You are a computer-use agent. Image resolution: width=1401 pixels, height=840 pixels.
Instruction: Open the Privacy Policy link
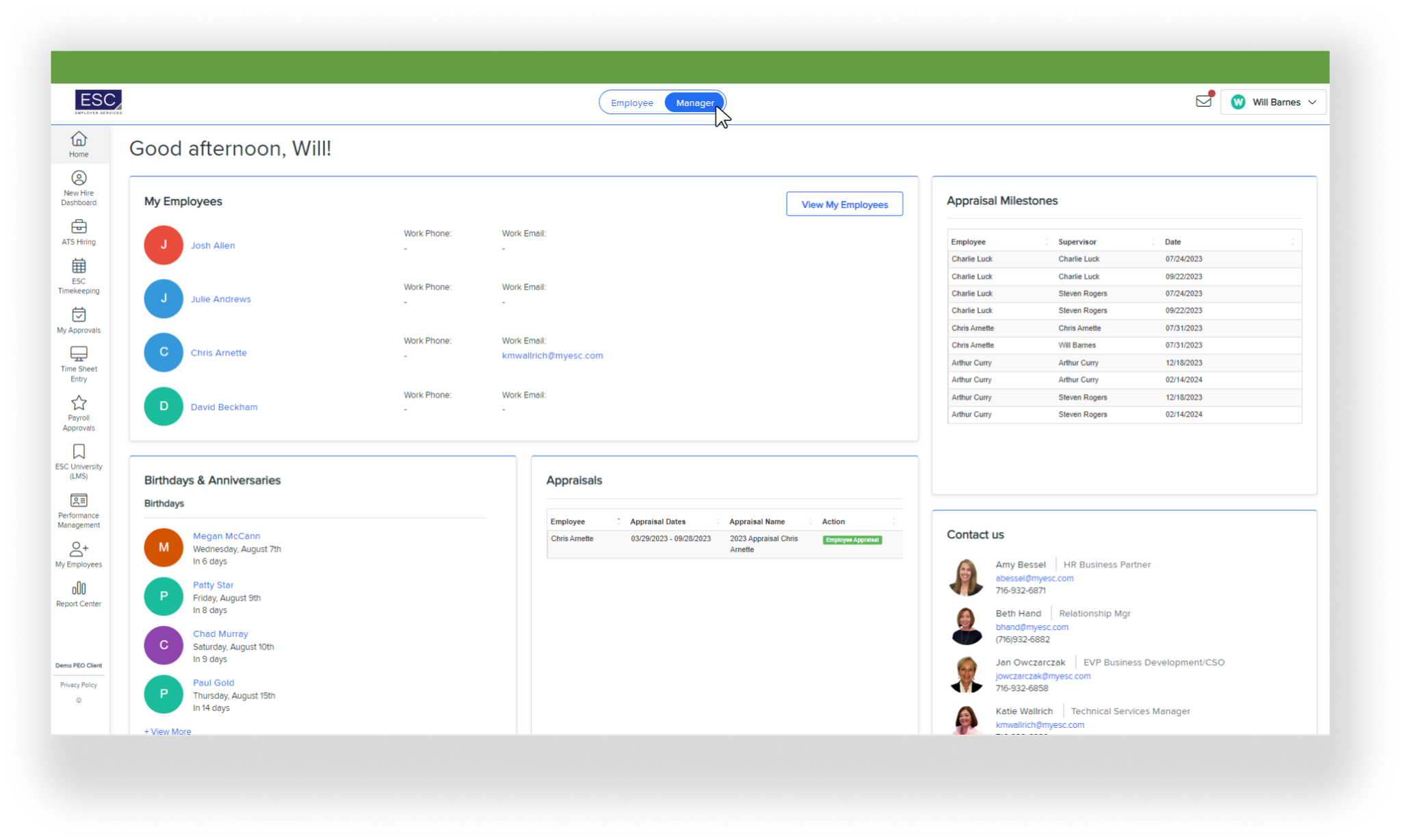[x=79, y=685]
